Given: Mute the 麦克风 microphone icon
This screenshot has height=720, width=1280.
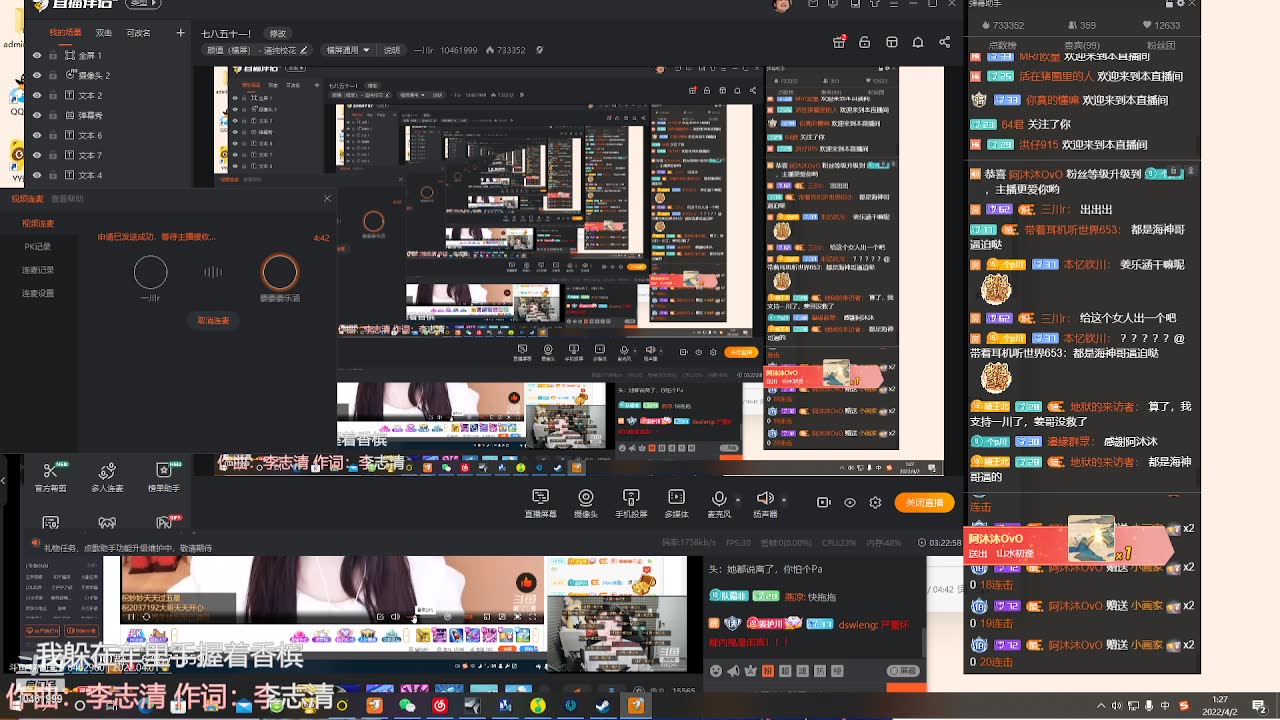Looking at the screenshot, I should [x=719, y=499].
